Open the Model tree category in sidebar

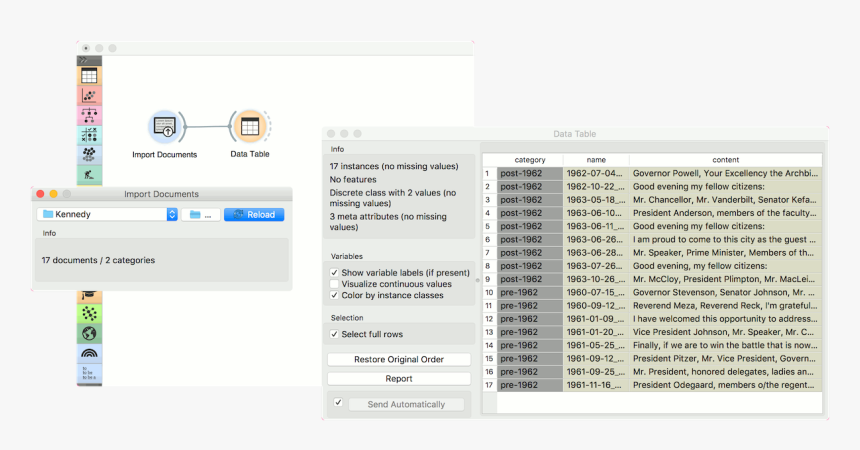tap(89, 116)
